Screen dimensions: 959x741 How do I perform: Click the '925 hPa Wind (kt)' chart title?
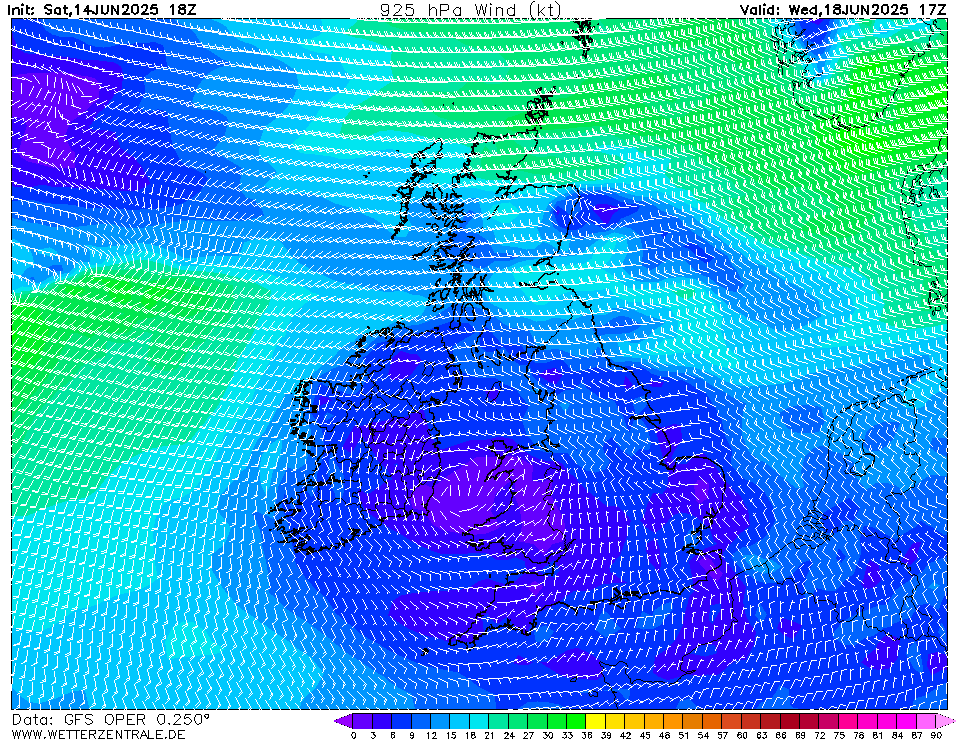pos(470,9)
